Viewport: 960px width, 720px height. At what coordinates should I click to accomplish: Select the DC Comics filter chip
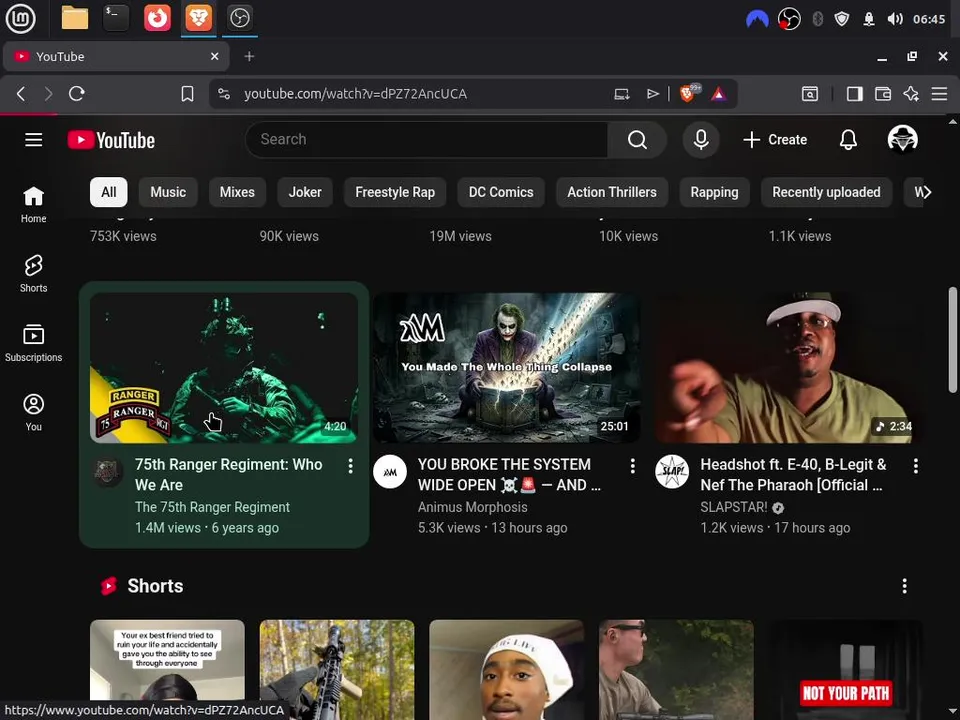[x=501, y=192]
